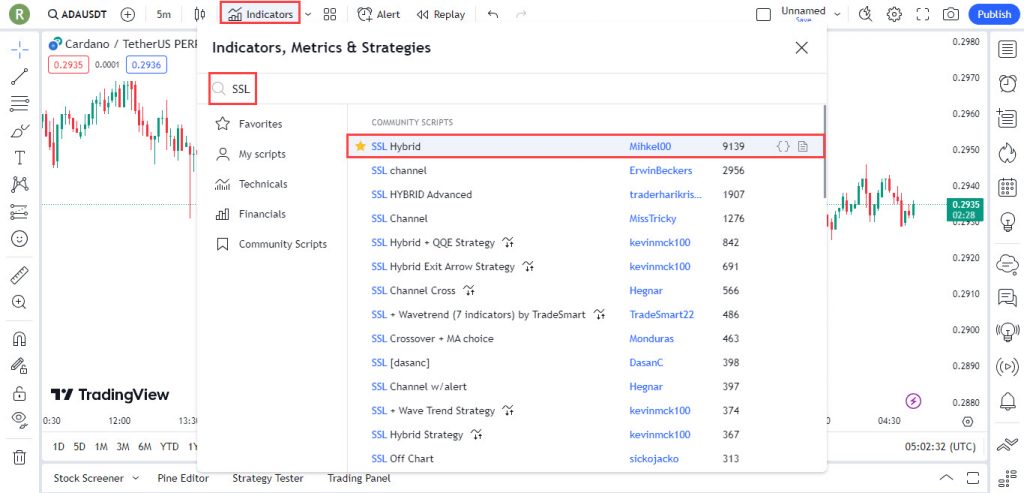This screenshot has width=1024, height=493.
Task: Click the Alert button
Action: 379,14
